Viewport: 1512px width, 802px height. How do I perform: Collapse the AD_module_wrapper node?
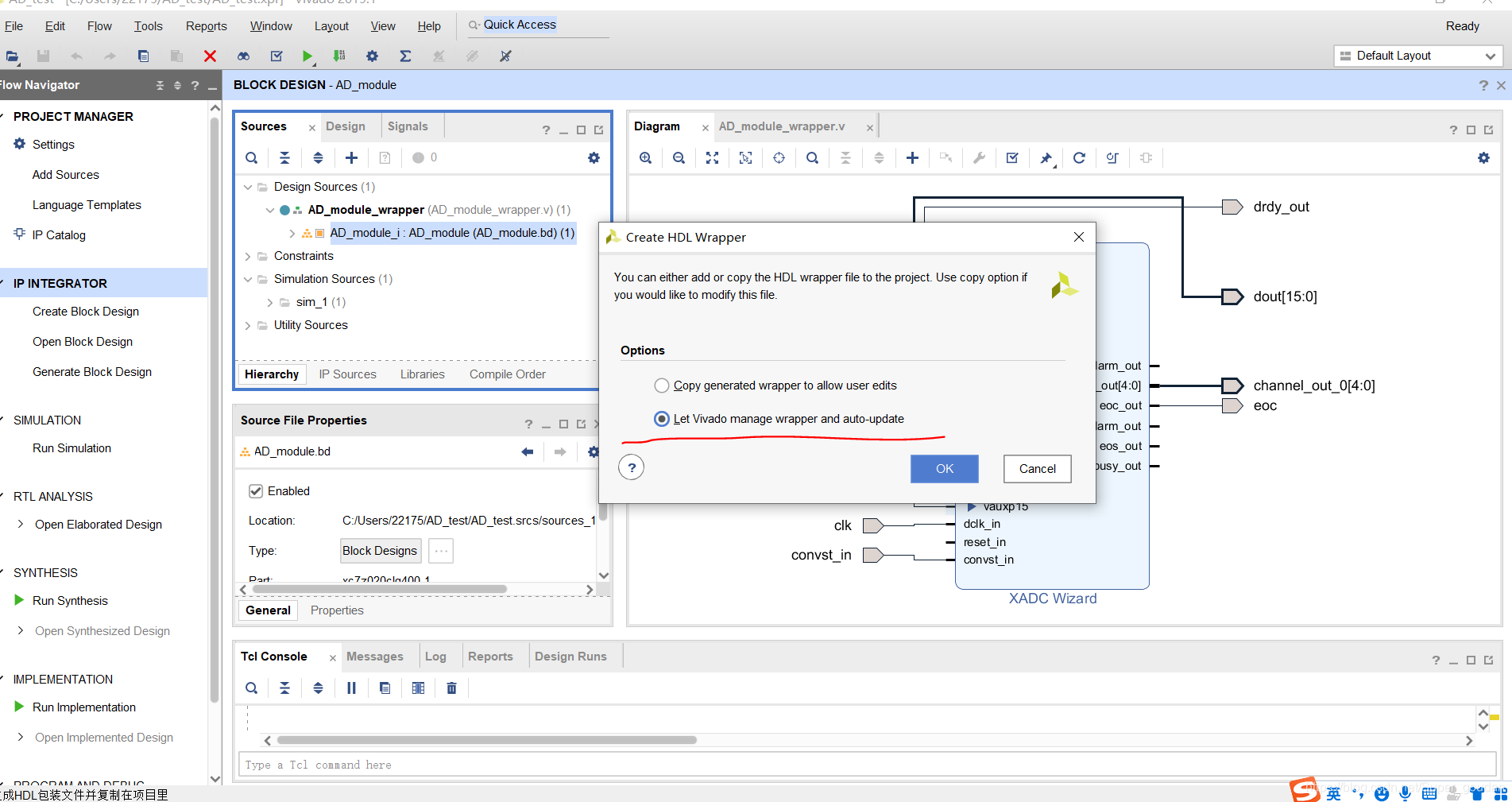coord(269,210)
